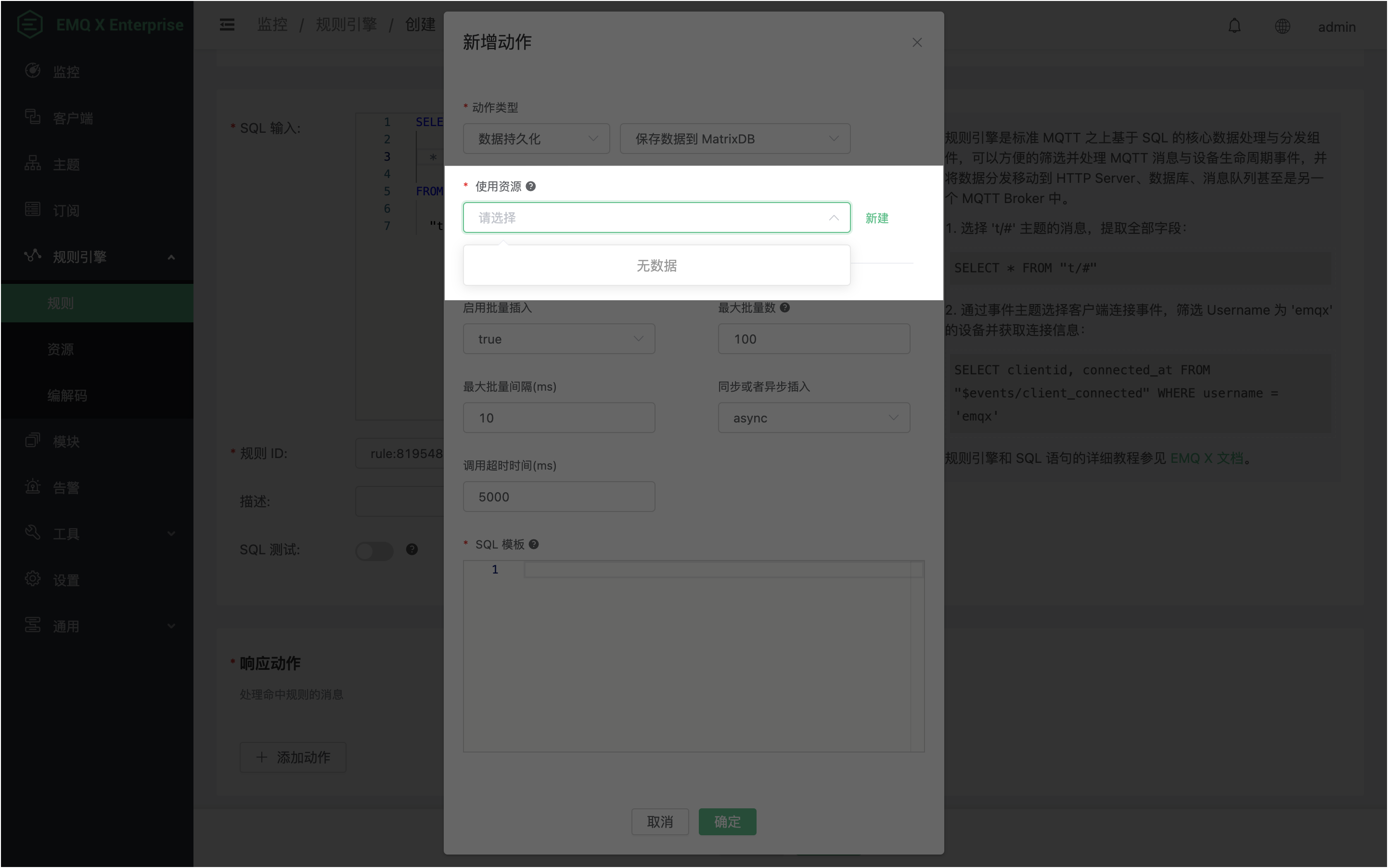Open 编解码 in the sidebar menu

pyautogui.click(x=67, y=396)
